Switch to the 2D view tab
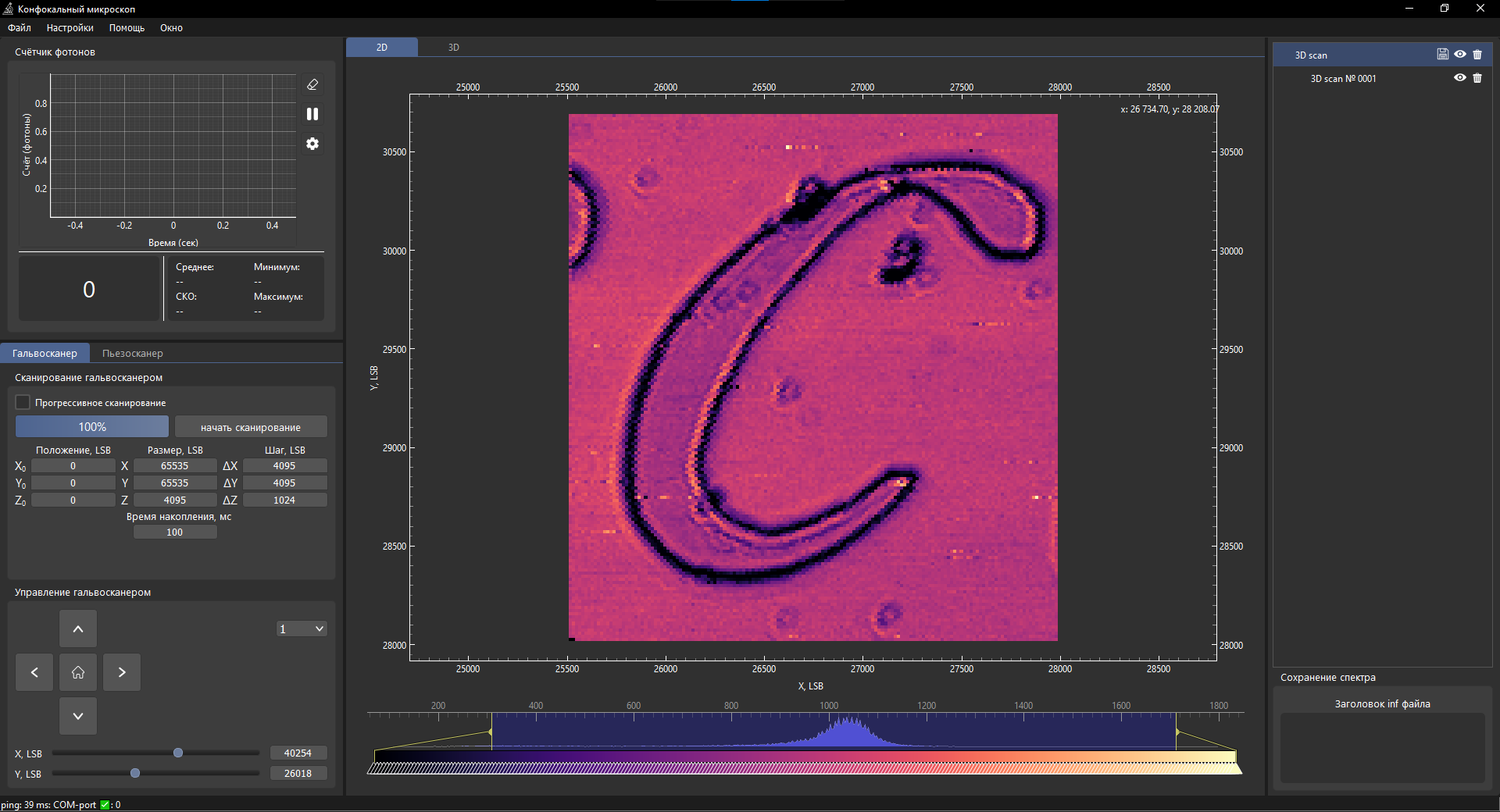 click(x=382, y=48)
